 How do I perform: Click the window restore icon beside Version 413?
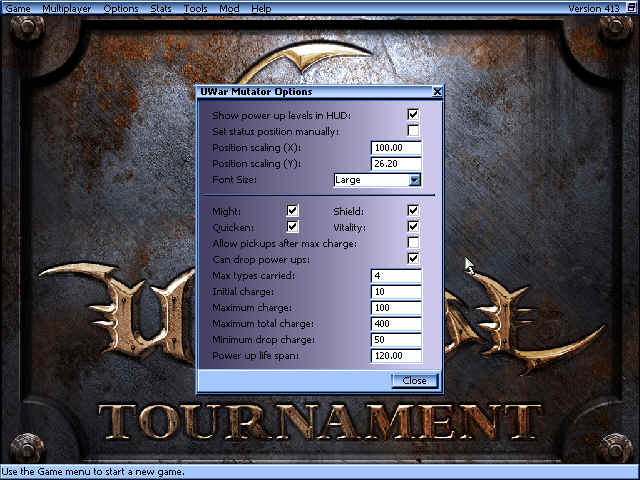click(x=631, y=8)
